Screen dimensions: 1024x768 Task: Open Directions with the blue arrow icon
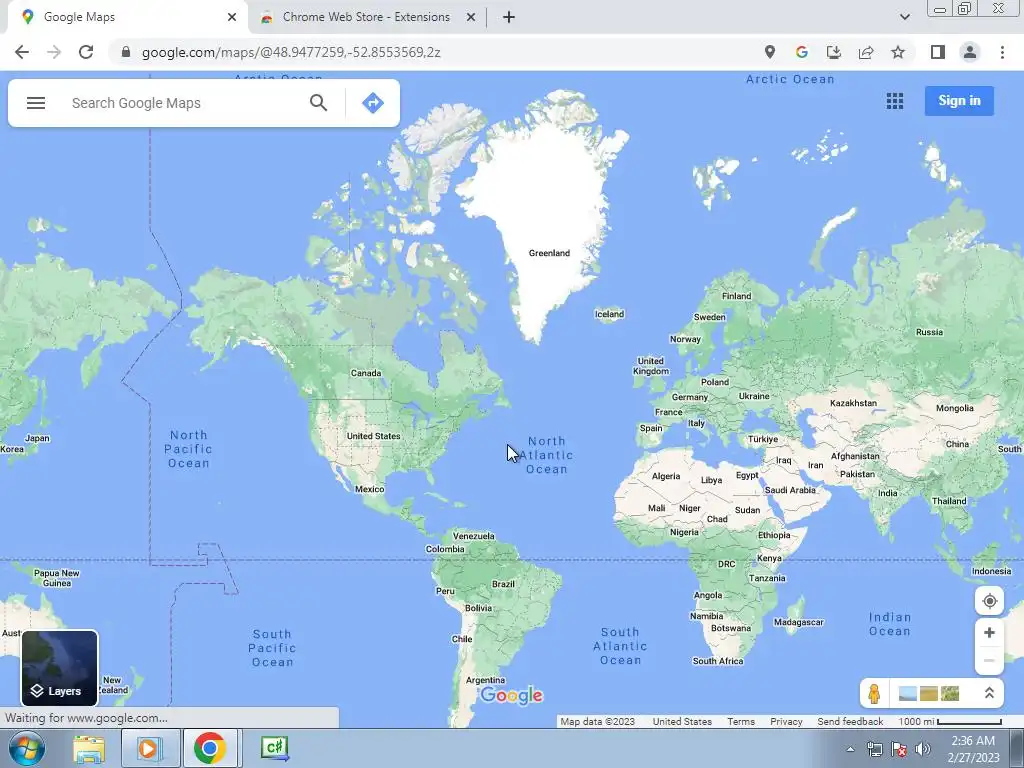point(373,103)
